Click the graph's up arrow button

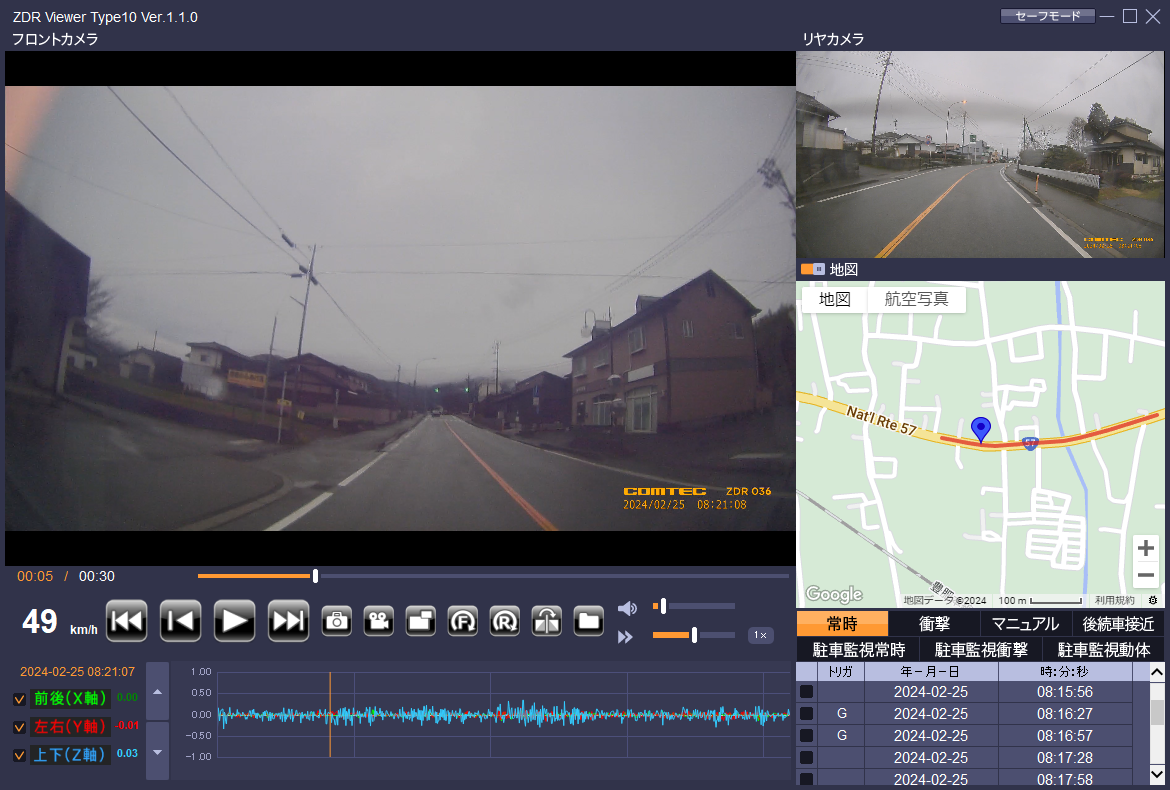[158, 690]
